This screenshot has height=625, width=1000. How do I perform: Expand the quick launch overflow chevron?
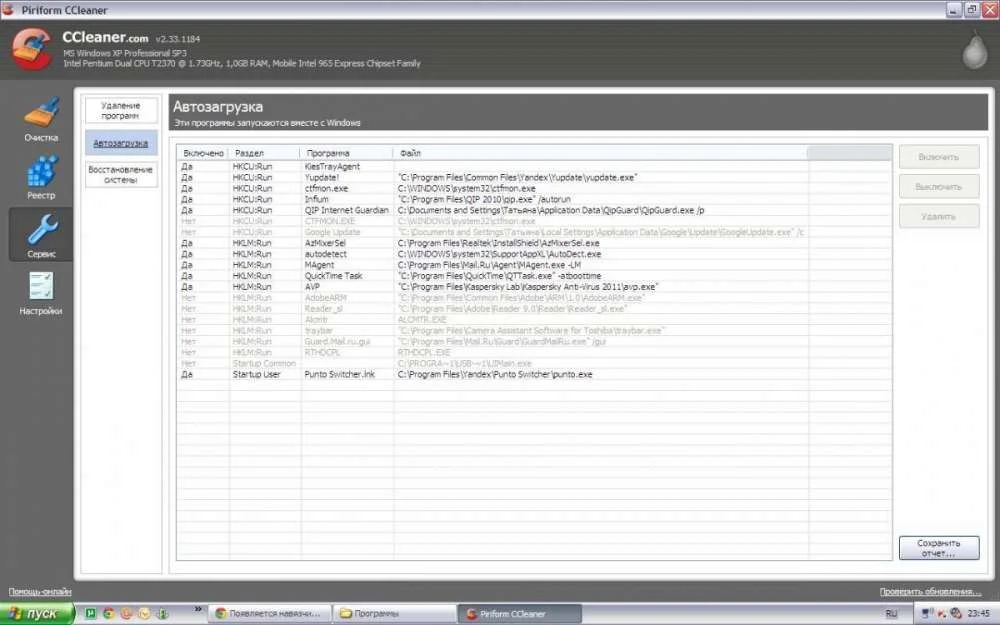coord(198,610)
